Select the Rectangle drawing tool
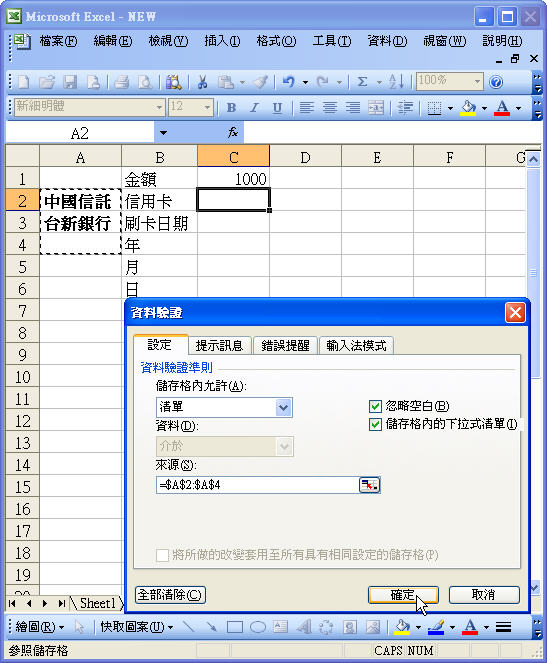This screenshot has width=547, height=663. [235, 627]
